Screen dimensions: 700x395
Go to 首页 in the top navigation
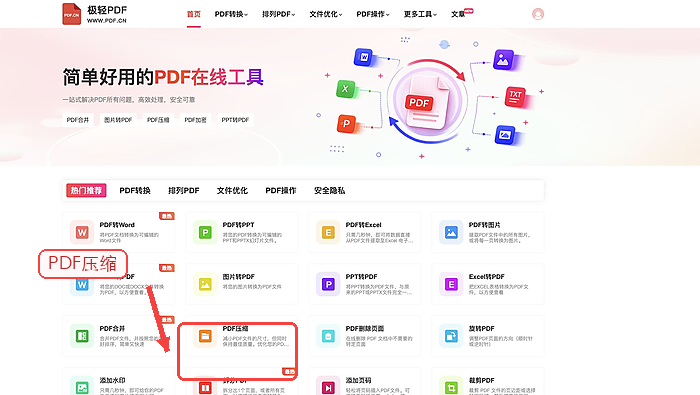(194, 14)
